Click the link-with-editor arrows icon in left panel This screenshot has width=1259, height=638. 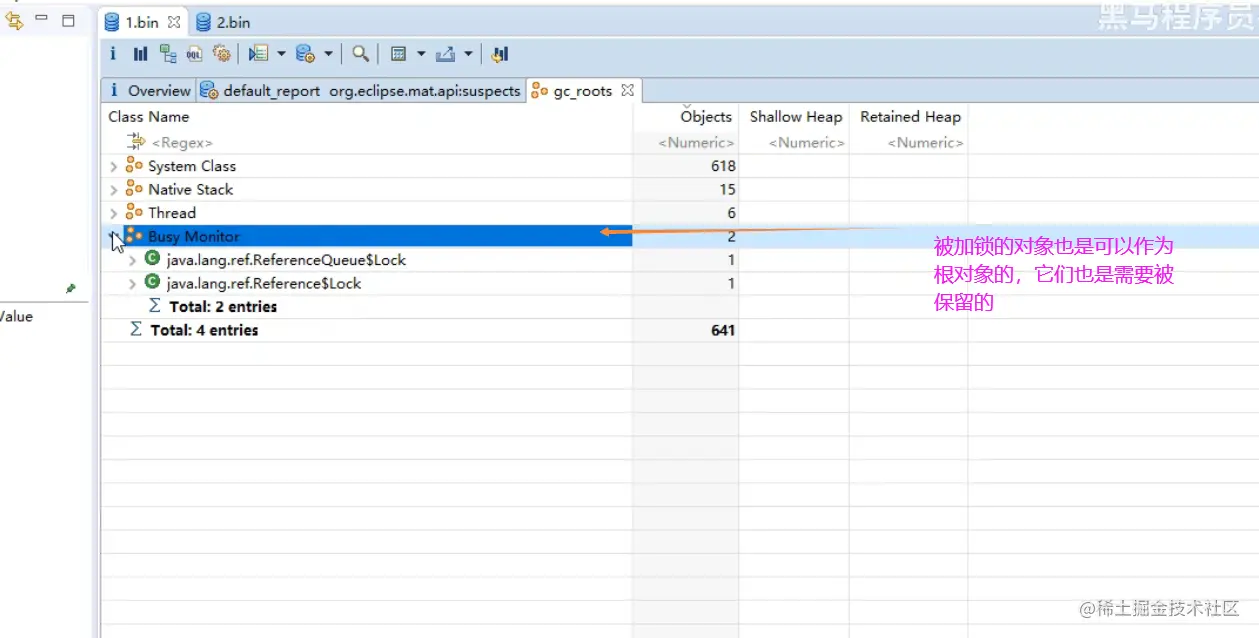[x=15, y=20]
